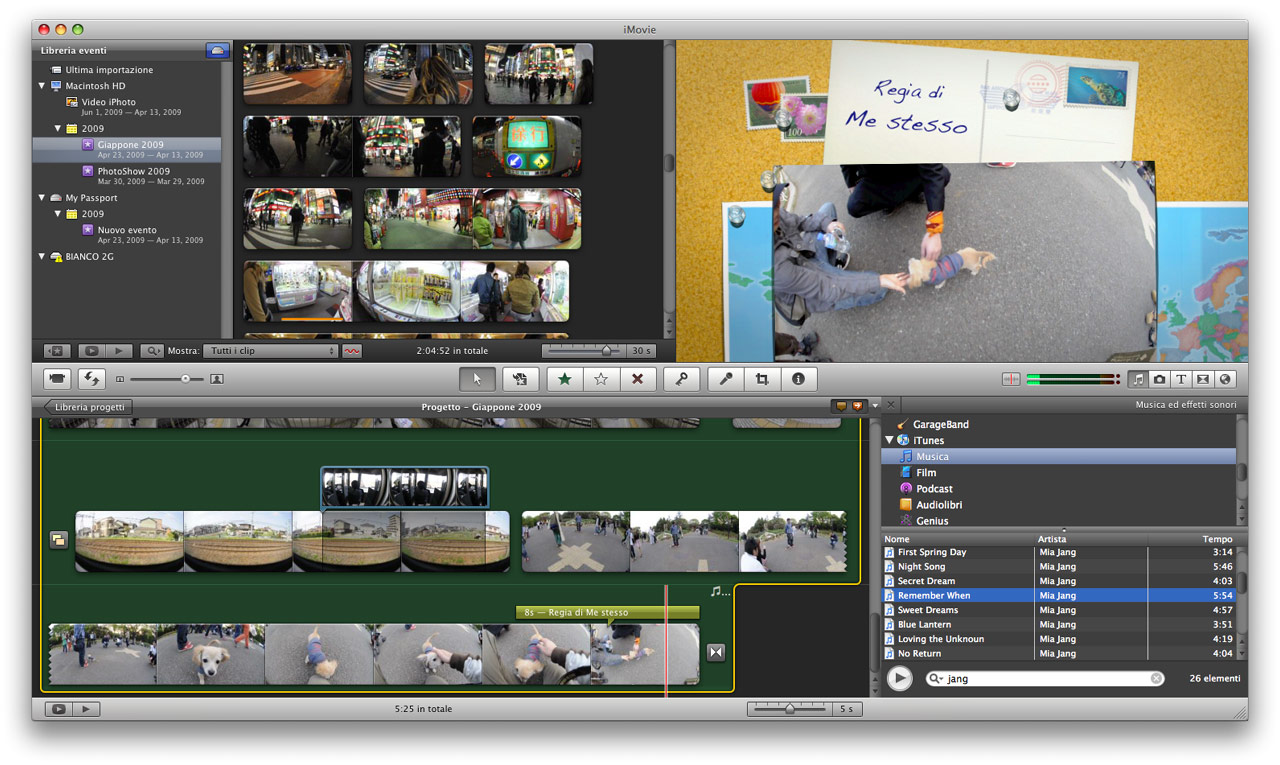Click the jang search input field

pos(1046,679)
